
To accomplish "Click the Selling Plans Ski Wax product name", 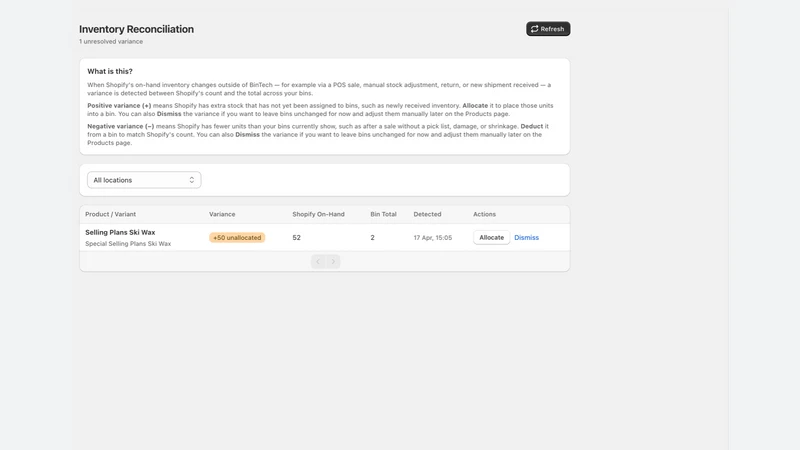I will point(120,232).
